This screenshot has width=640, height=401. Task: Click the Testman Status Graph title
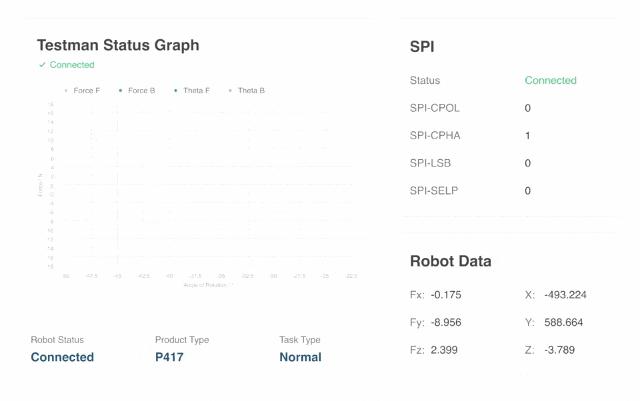coord(118,45)
